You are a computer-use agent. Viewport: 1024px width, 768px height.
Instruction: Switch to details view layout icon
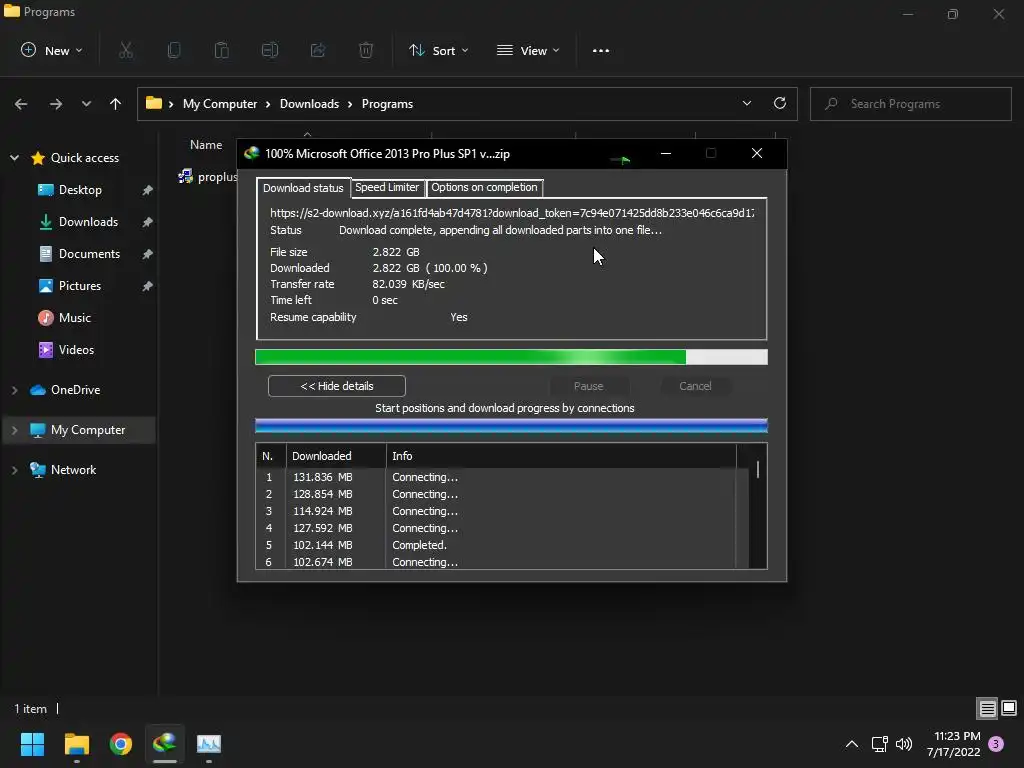pos(987,708)
